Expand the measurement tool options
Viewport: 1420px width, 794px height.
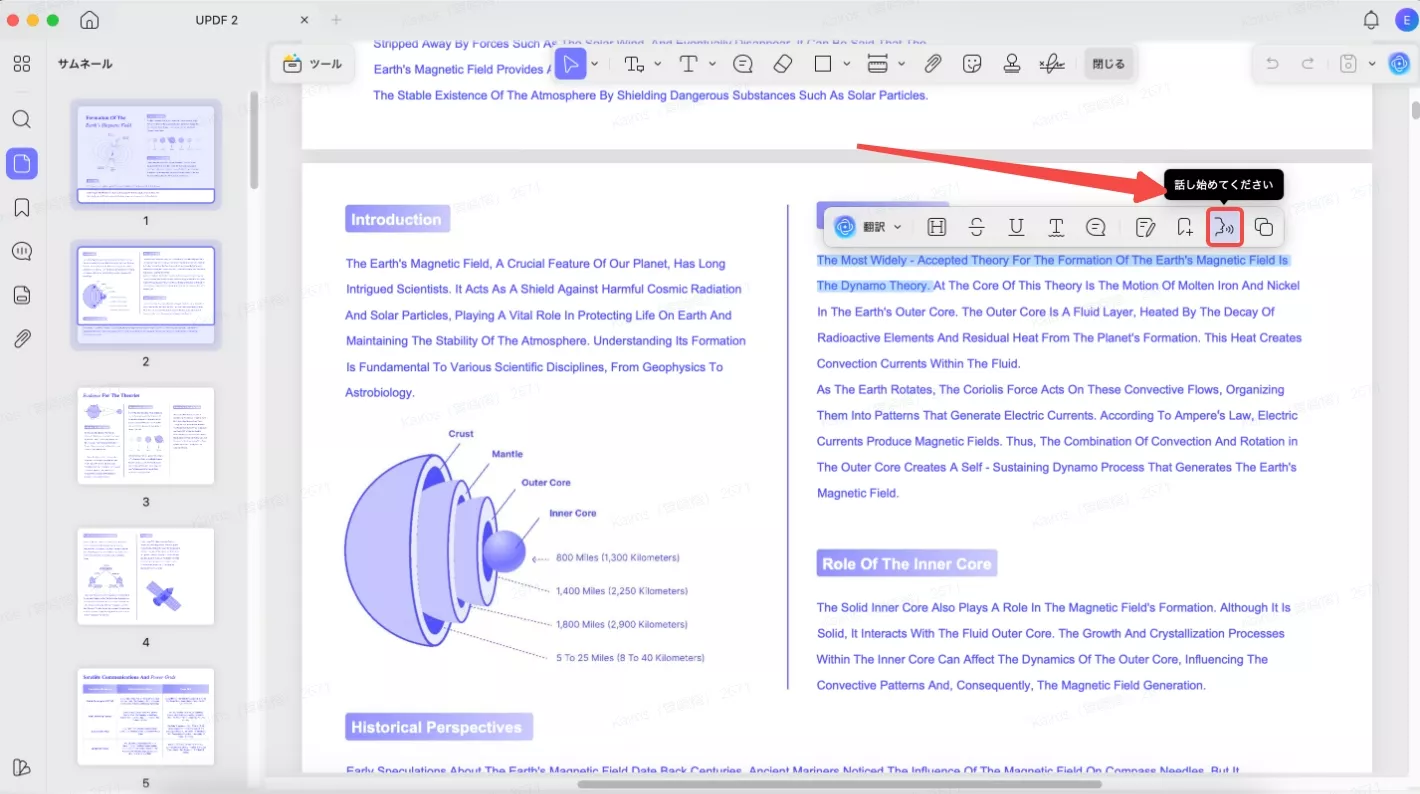click(x=902, y=64)
